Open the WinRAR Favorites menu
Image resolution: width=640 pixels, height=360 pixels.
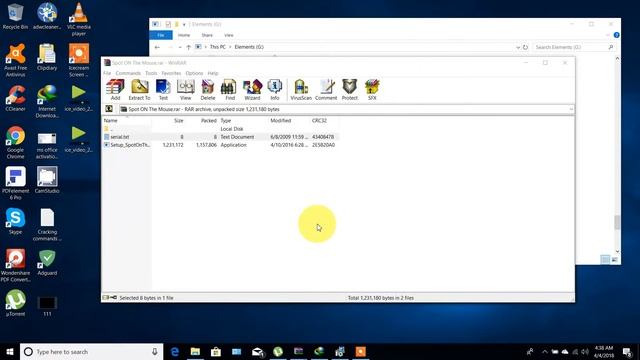[x=171, y=73]
